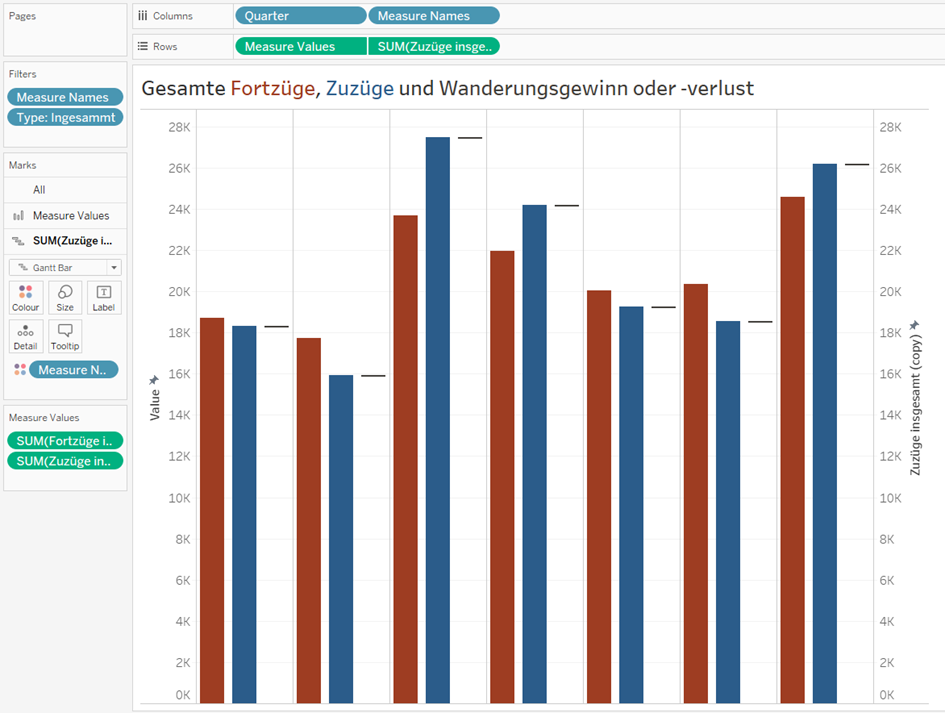Image resolution: width=945 pixels, height=713 pixels.
Task: Click the bar chart icon beside Measure Values
Action: pyautogui.click(x=20, y=215)
